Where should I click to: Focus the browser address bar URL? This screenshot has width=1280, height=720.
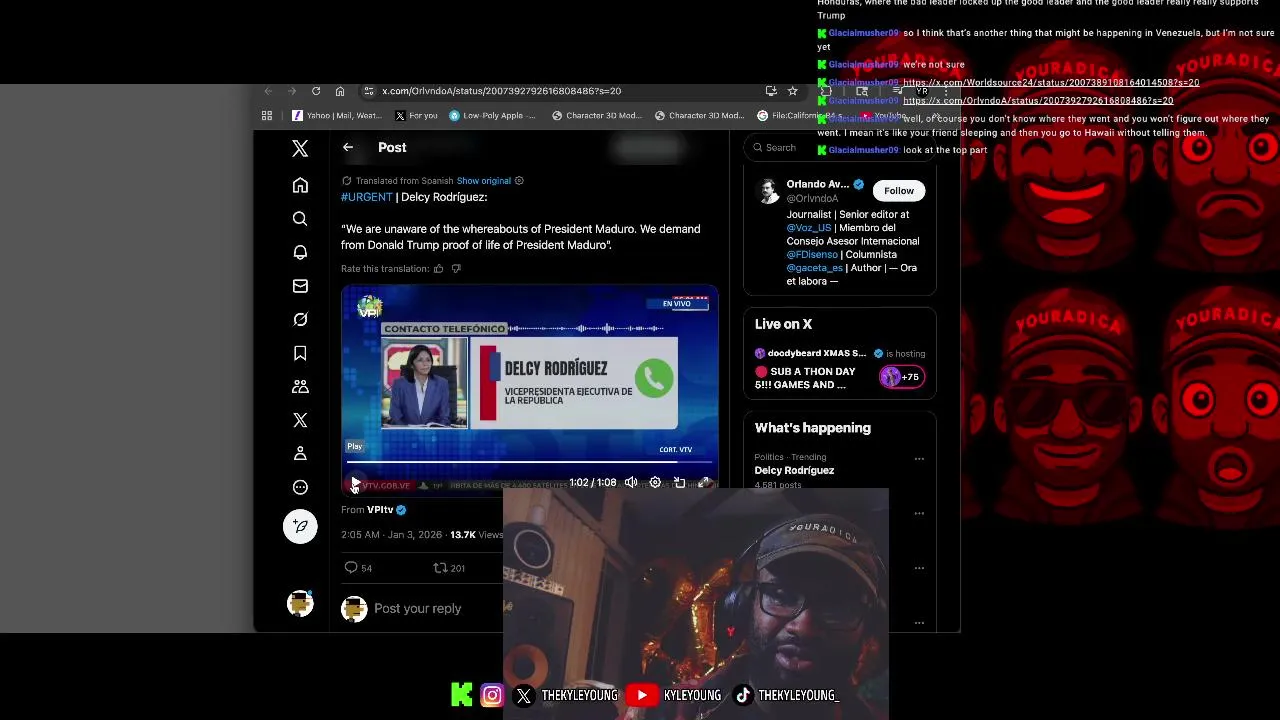[x=501, y=91]
